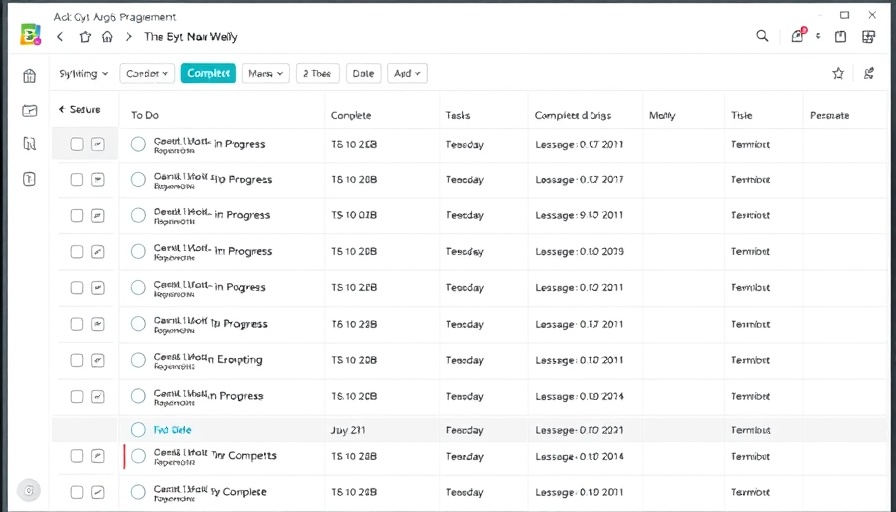Click the icon between back arrow and home
This screenshot has height=512, width=896.
(x=85, y=37)
